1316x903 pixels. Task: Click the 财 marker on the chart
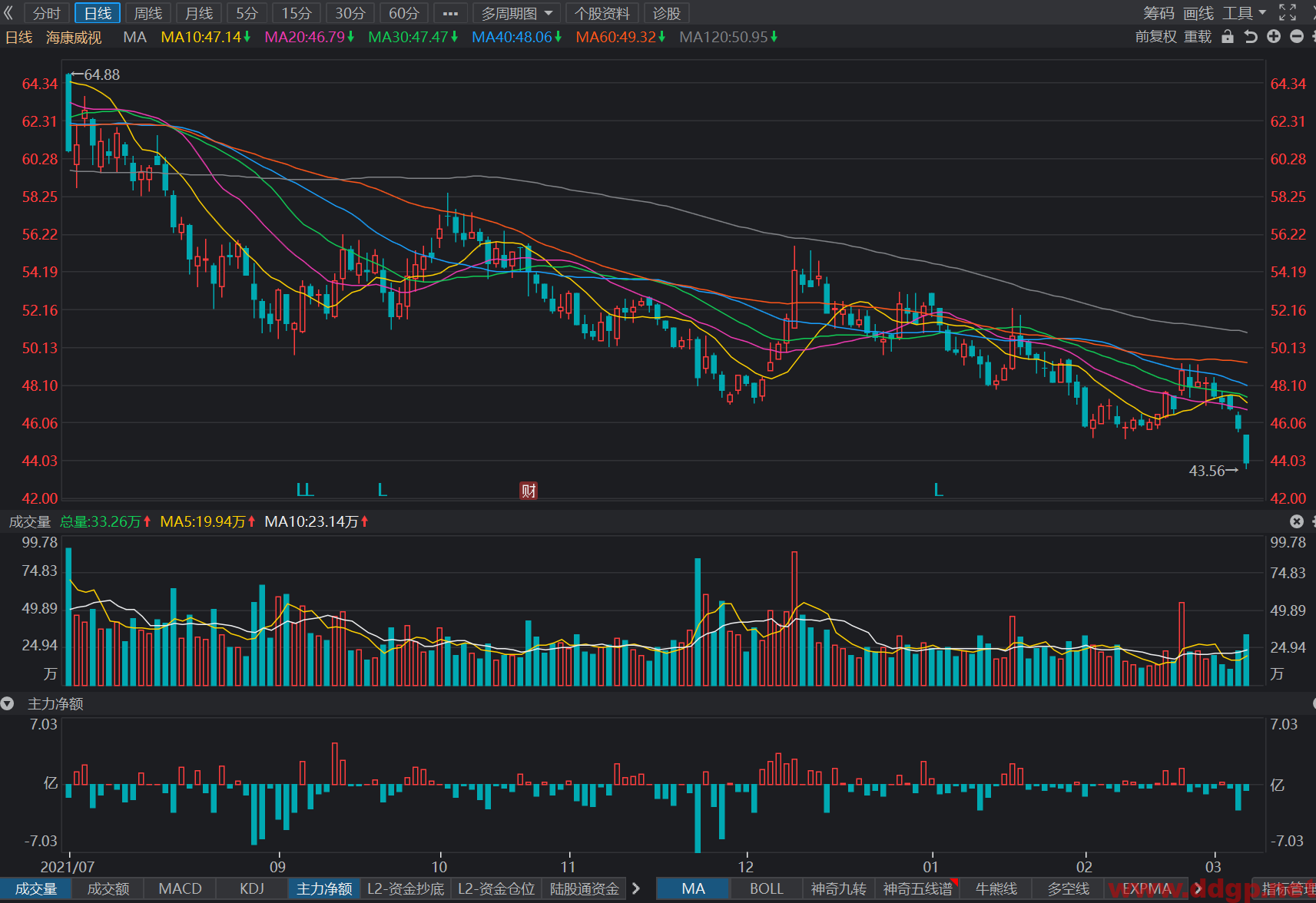(529, 491)
